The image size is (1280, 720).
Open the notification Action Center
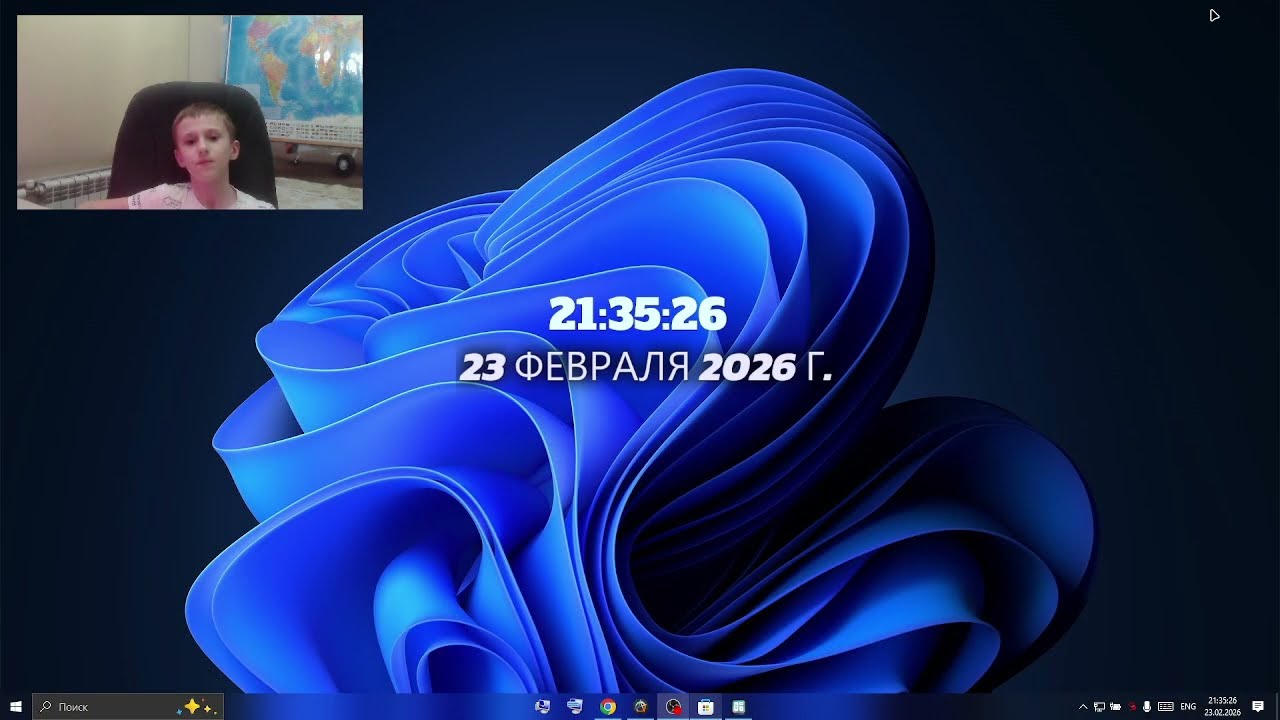[1258, 707]
